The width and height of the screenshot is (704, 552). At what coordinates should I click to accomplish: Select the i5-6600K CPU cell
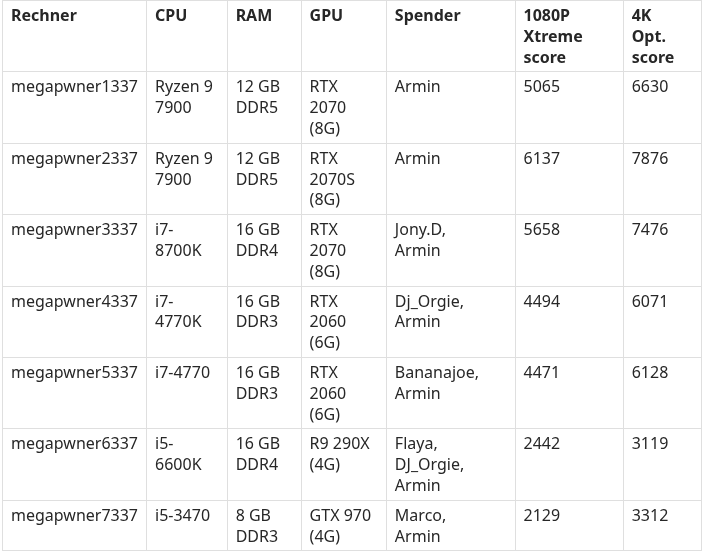pyautogui.click(x=178, y=454)
